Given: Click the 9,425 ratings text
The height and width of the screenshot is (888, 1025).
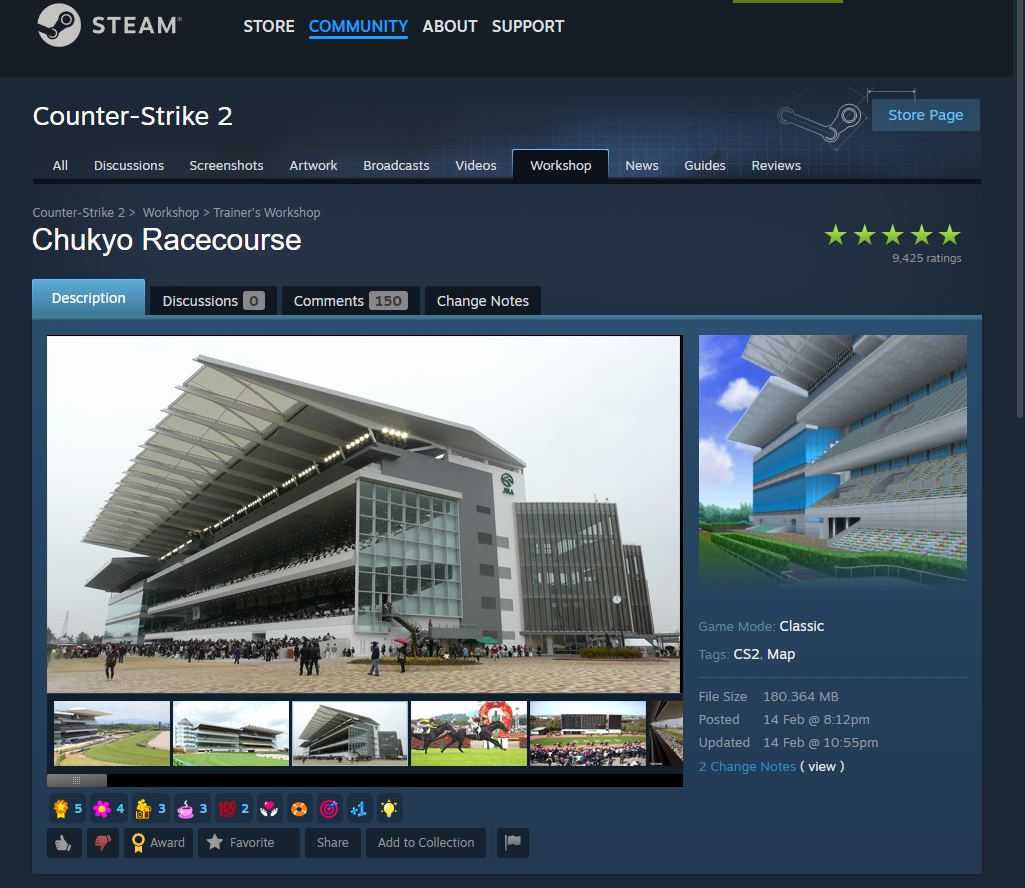Looking at the screenshot, I should (x=926, y=258).
